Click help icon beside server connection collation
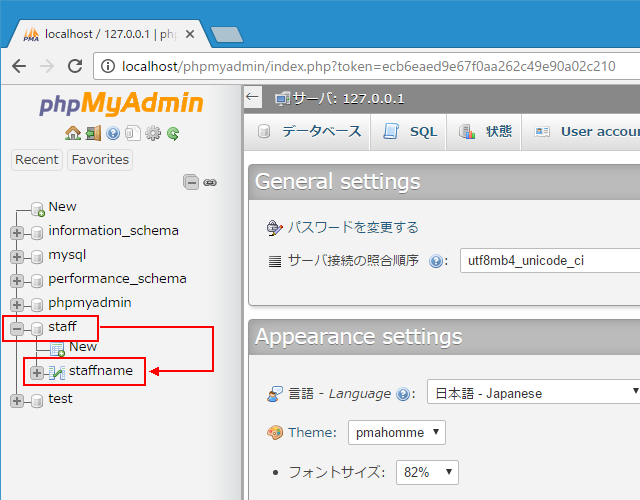 coord(436,261)
